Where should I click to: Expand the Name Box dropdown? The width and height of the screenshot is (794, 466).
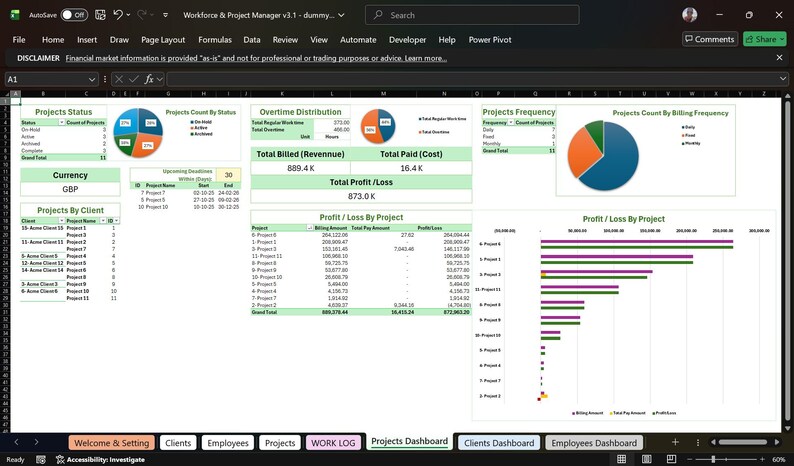92,79
